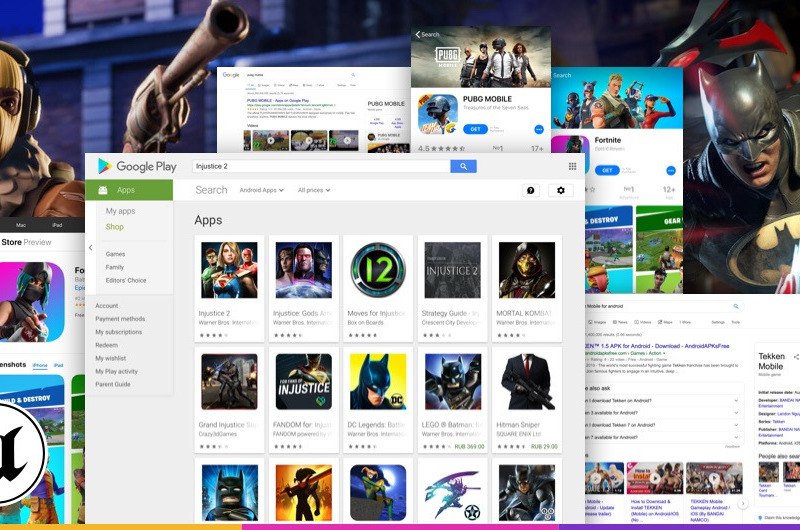Open the stickman warrior app icon in the bottom row
Viewport: 800px width, 530px height.
click(304, 493)
